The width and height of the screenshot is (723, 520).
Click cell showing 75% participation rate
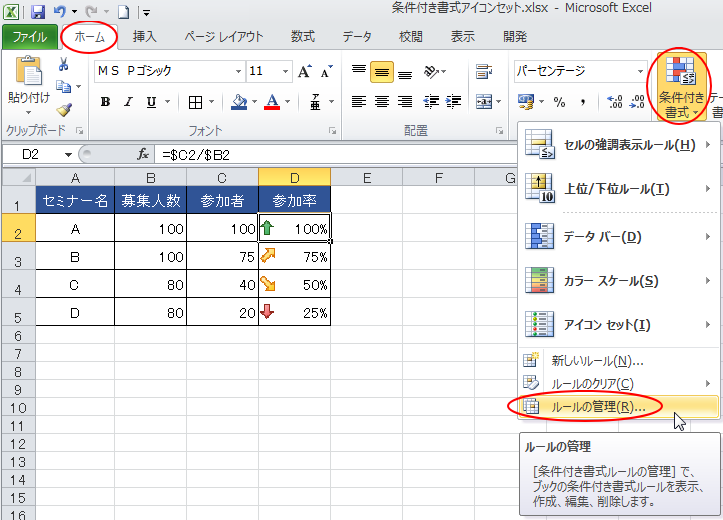(295, 256)
